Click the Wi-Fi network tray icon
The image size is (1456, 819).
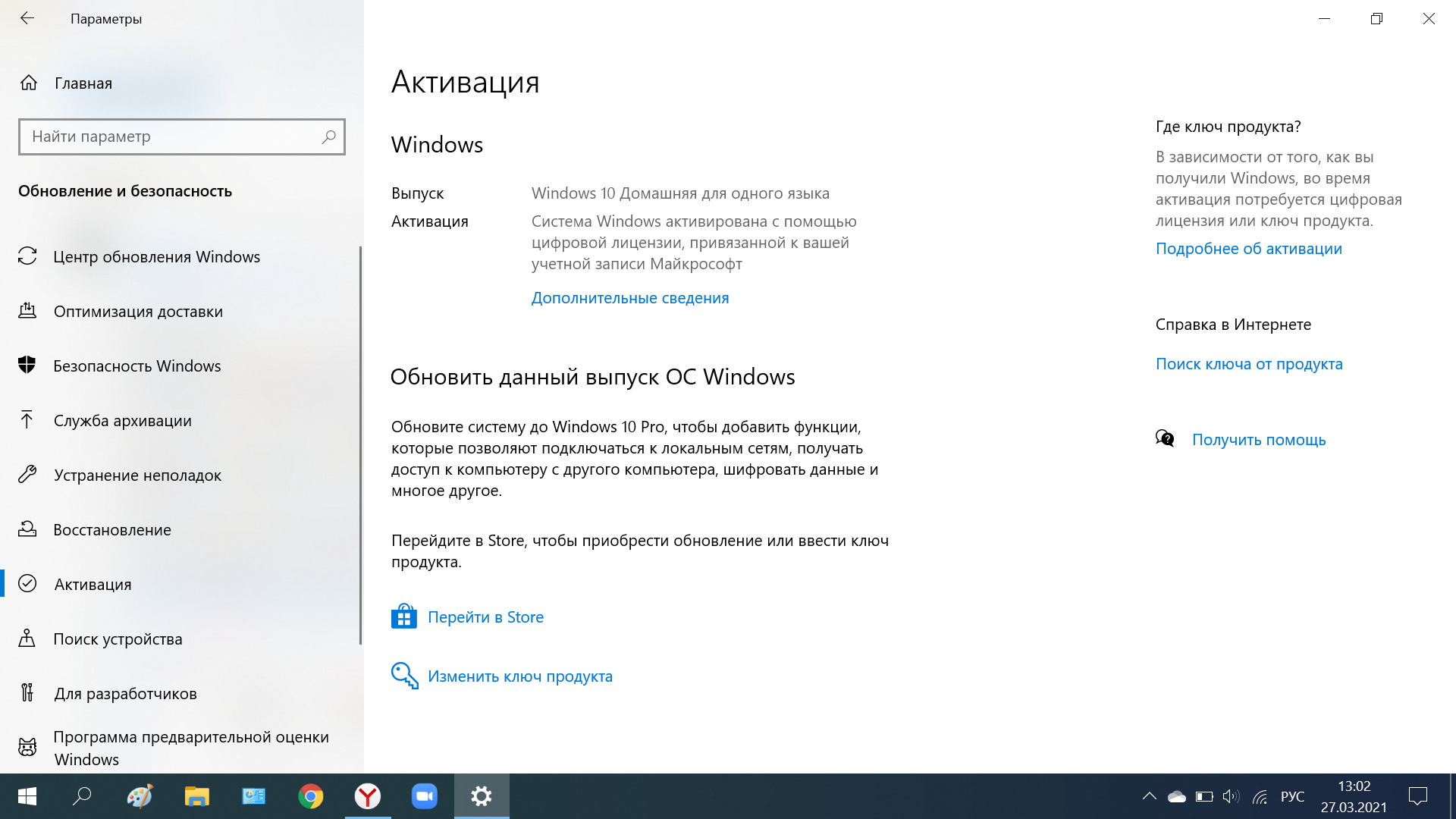(x=1260, y=796)
